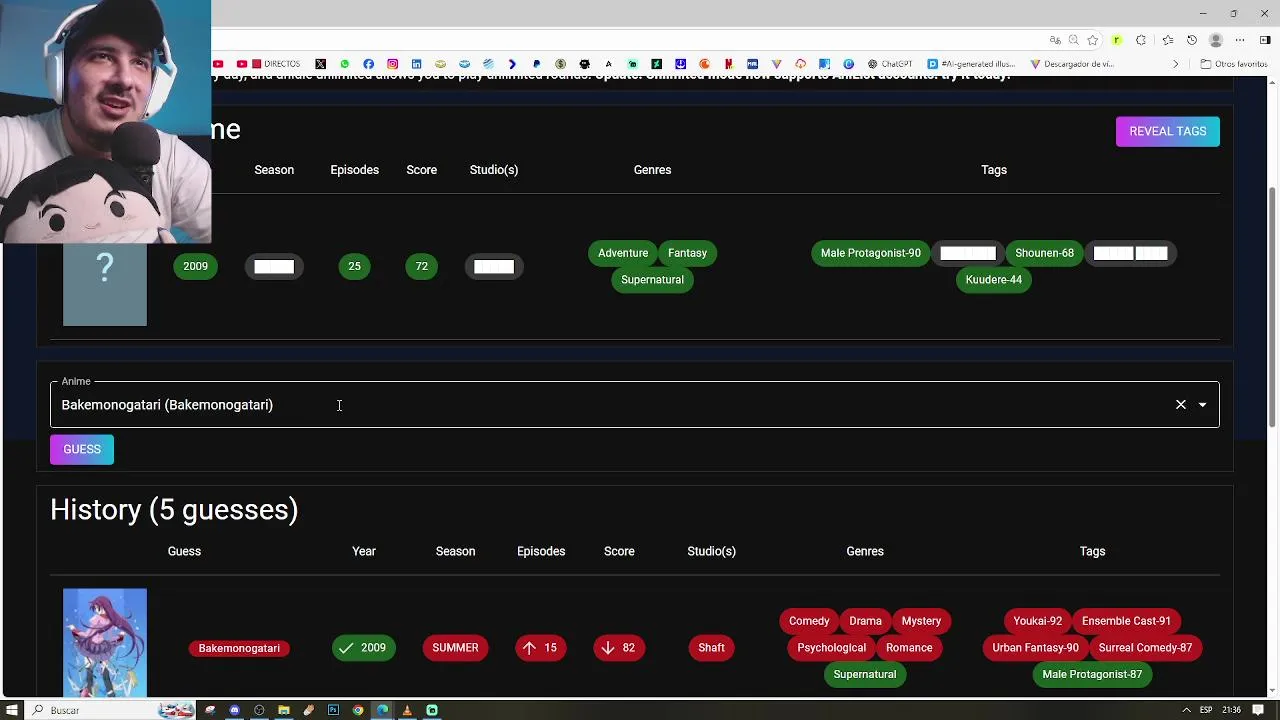The width and height of the screenshot is (1280, 720).
Task: Open the Descargador de vi... bookmark
Action: [1072, 64]
